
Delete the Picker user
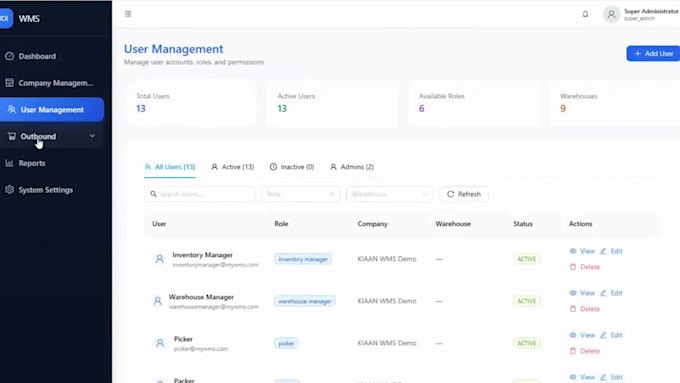pos(585,351)
